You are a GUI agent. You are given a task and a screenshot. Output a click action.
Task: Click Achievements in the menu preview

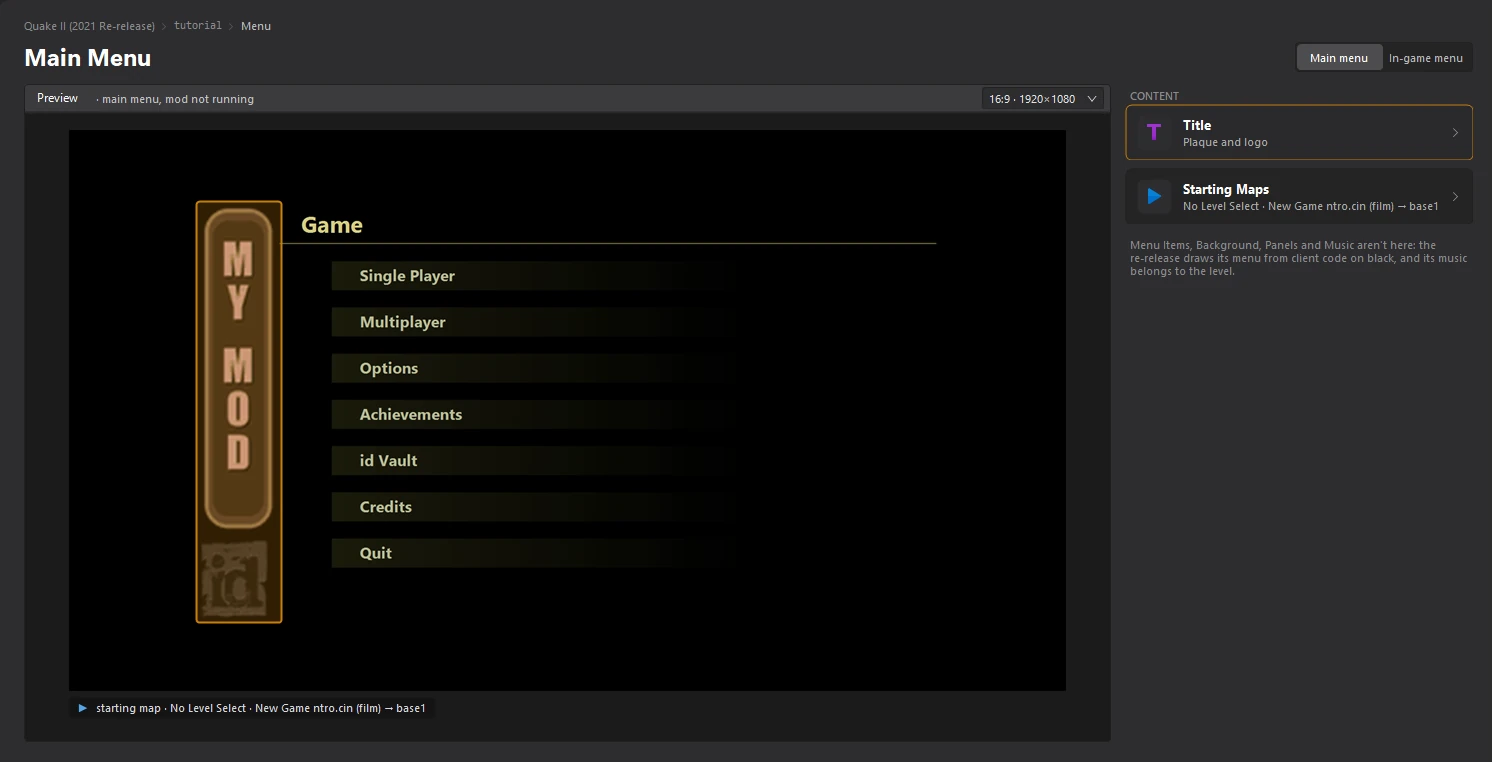[411, 414]
